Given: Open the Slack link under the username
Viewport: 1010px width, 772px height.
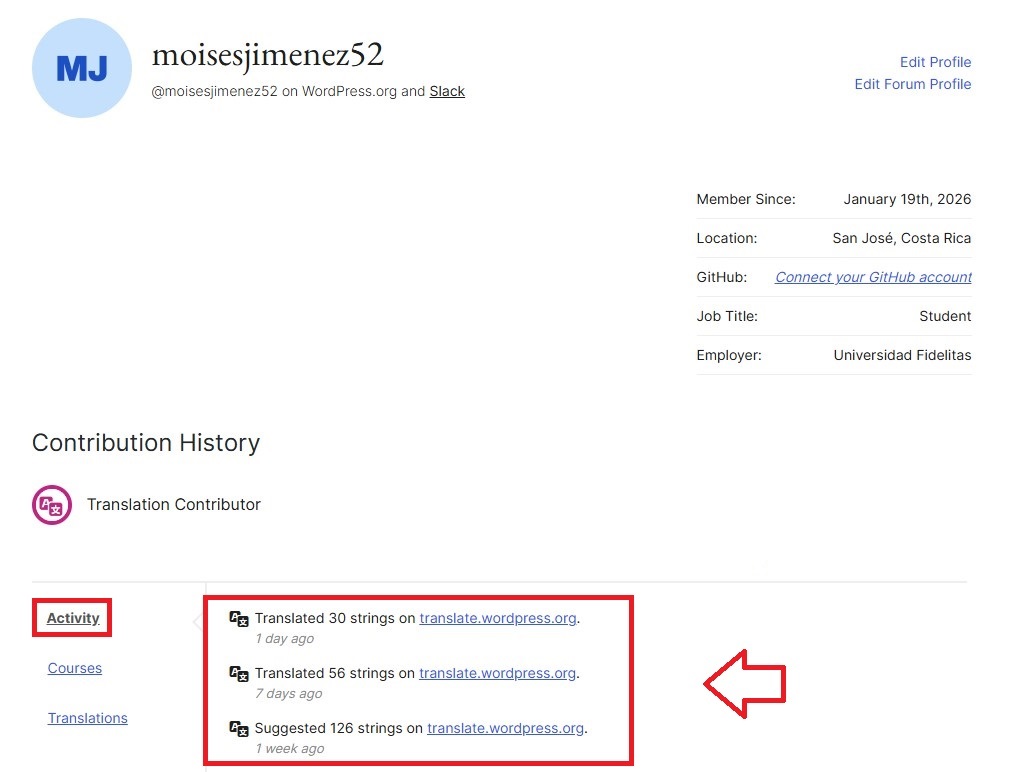Looking at the screenshot, I should tap(447, 91).
